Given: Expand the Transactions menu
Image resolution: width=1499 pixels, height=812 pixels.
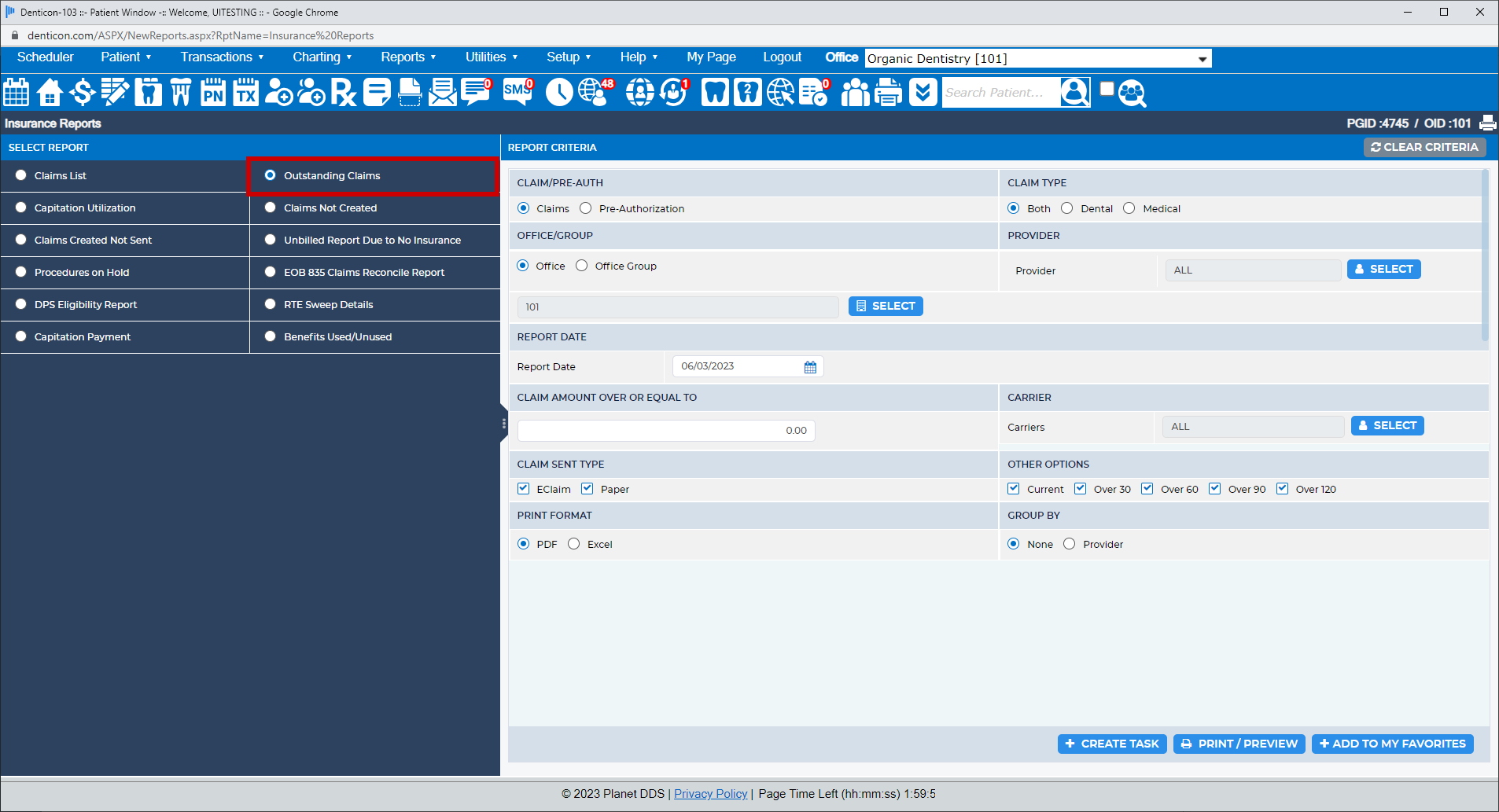Looking at the screenshot, I should 222,57.
